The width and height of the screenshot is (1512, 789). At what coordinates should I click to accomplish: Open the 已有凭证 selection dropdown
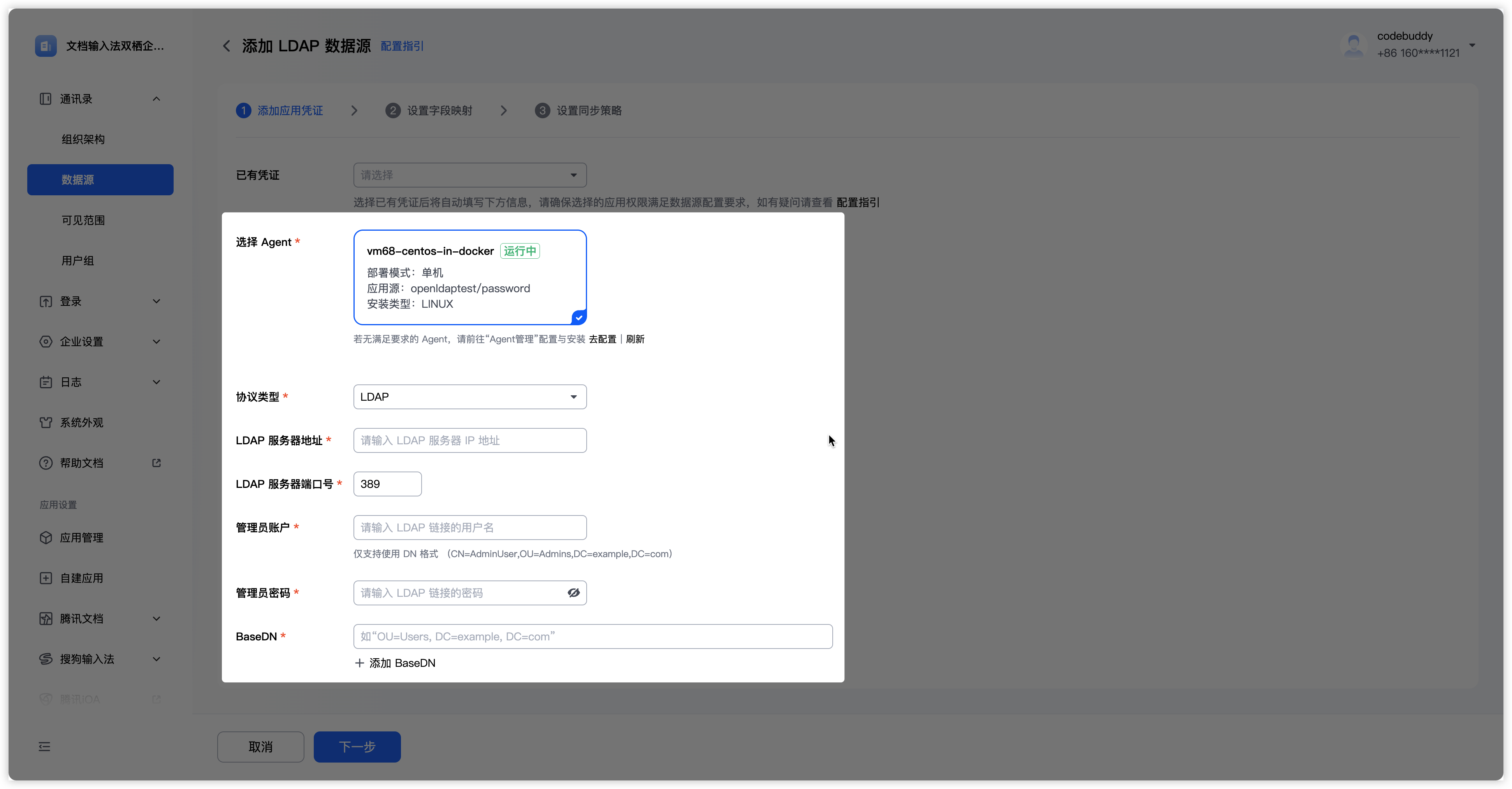tap(469, 175)
